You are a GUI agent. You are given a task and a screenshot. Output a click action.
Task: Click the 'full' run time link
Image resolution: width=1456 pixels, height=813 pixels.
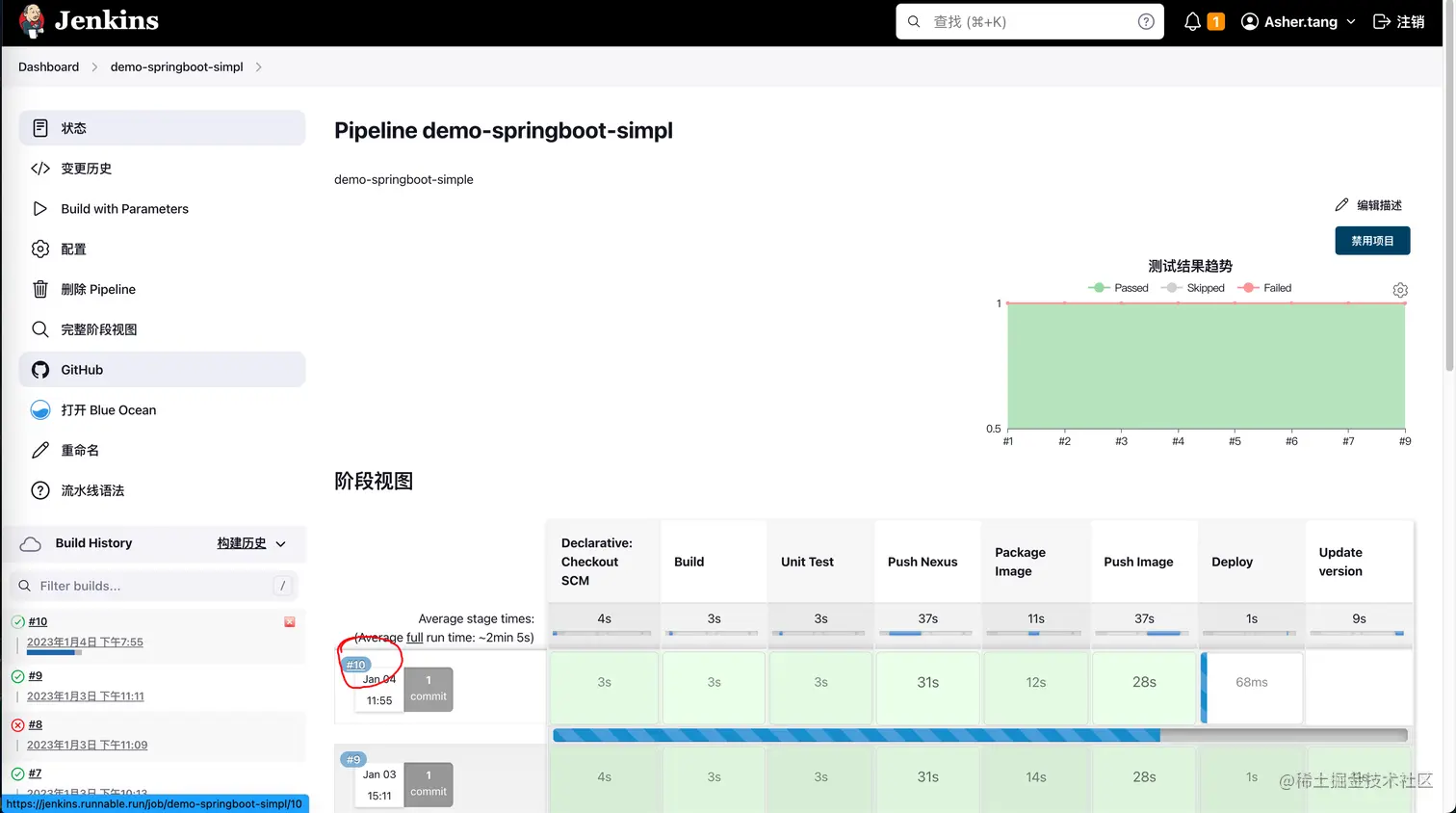coord(414,637)
